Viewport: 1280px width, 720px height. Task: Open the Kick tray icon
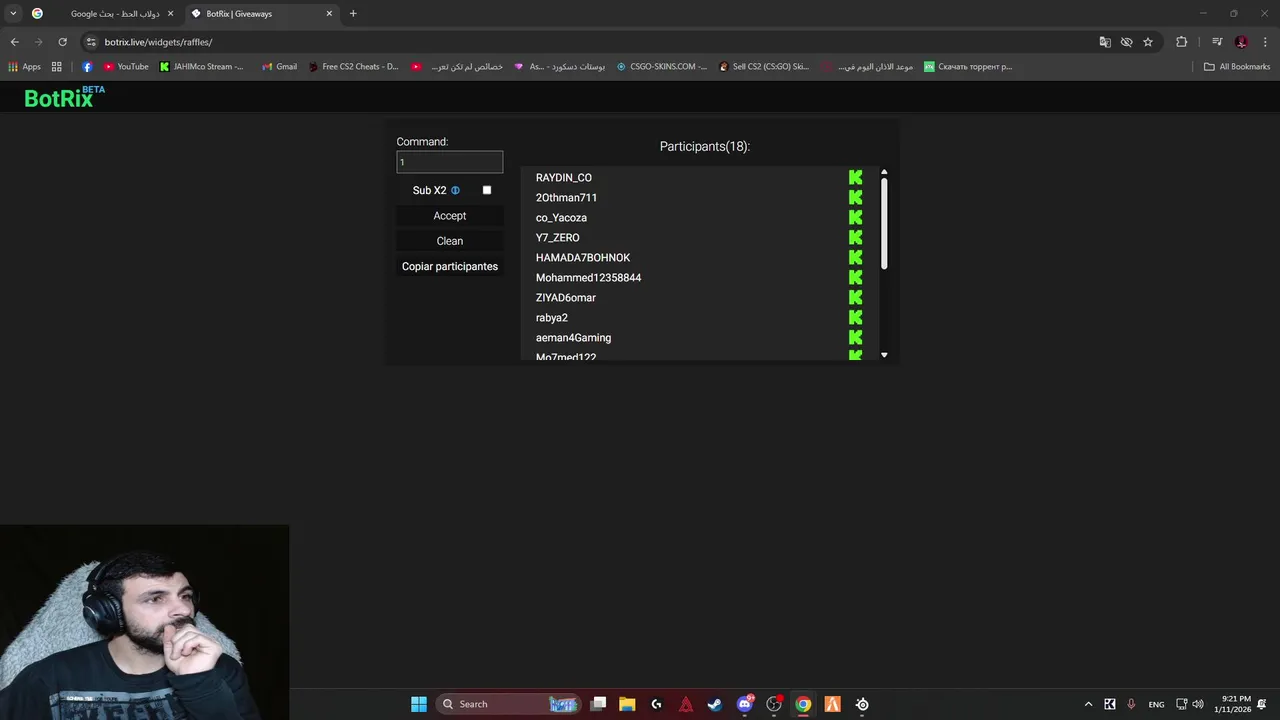coord(1110,704)
